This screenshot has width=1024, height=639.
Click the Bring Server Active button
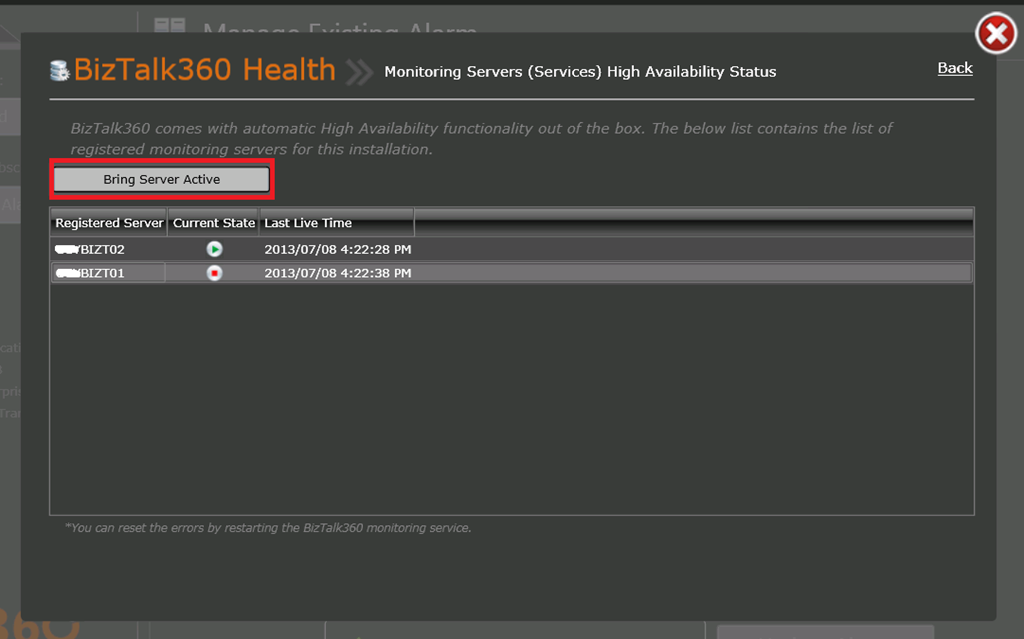point(161,179)
